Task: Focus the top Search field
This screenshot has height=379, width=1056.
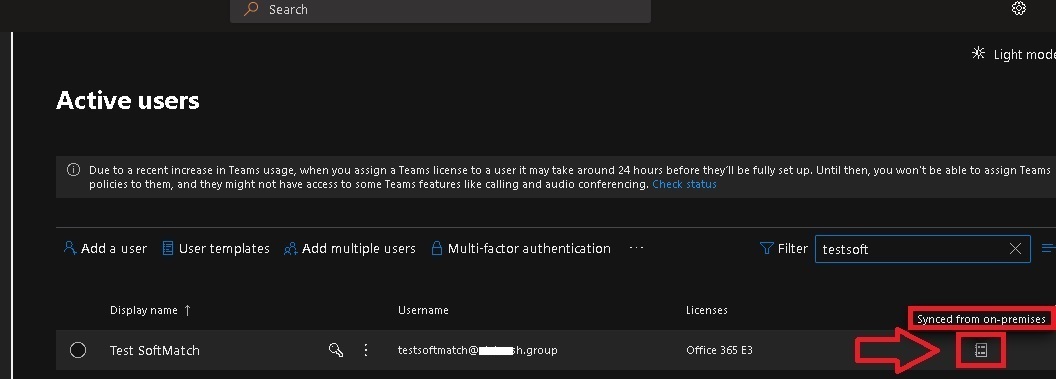Action: (440, 10)
